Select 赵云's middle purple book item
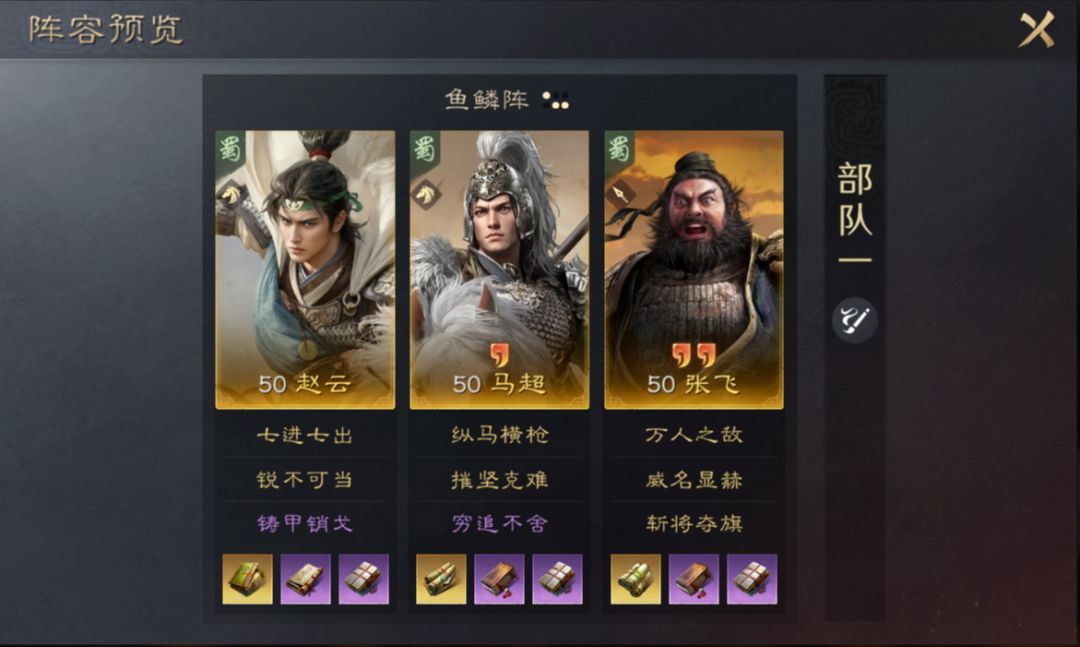The image size is (1080, 647). [x=305, y=579]
